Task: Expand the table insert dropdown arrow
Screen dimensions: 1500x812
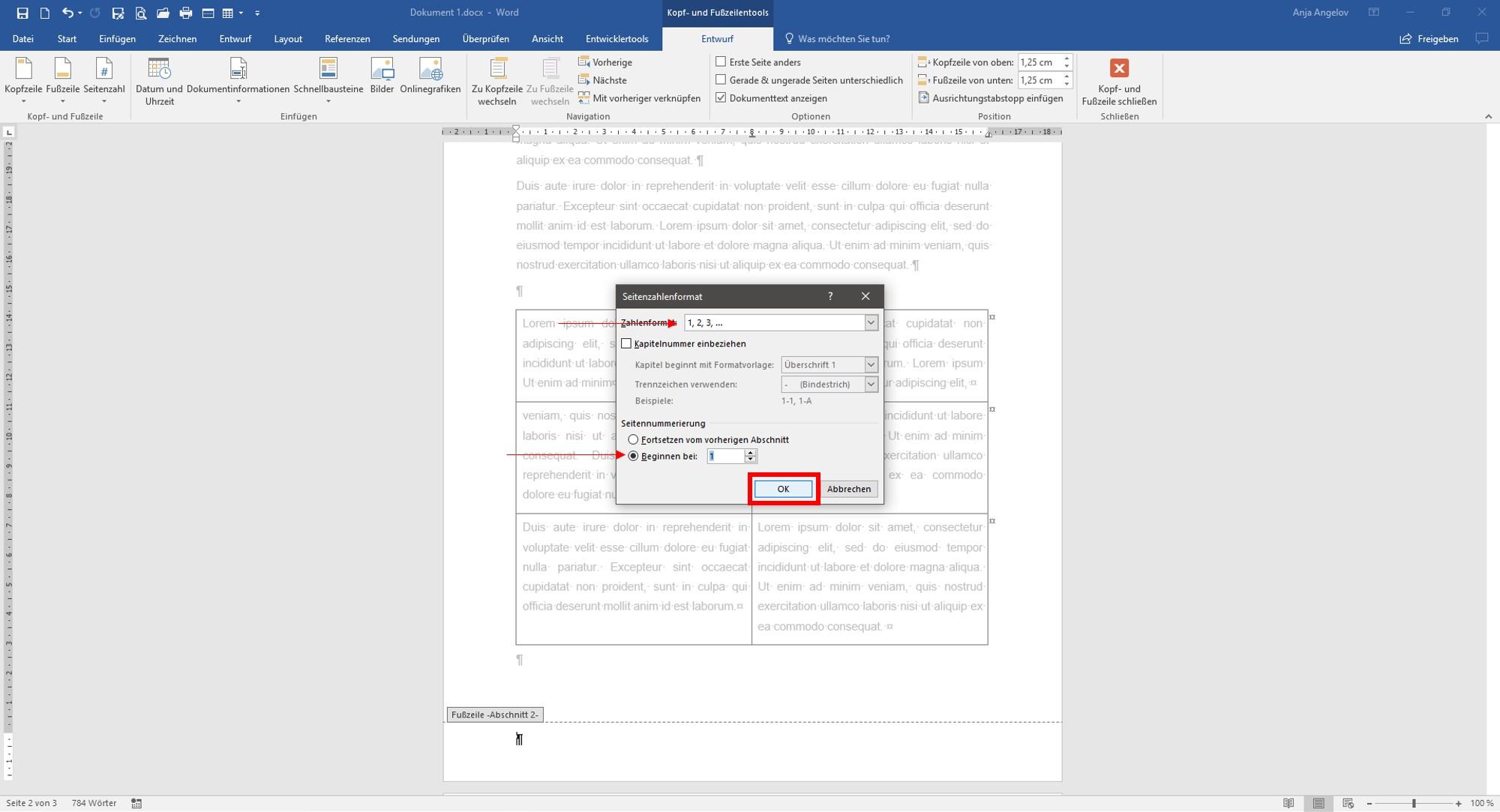Action: tap(241, 13)
